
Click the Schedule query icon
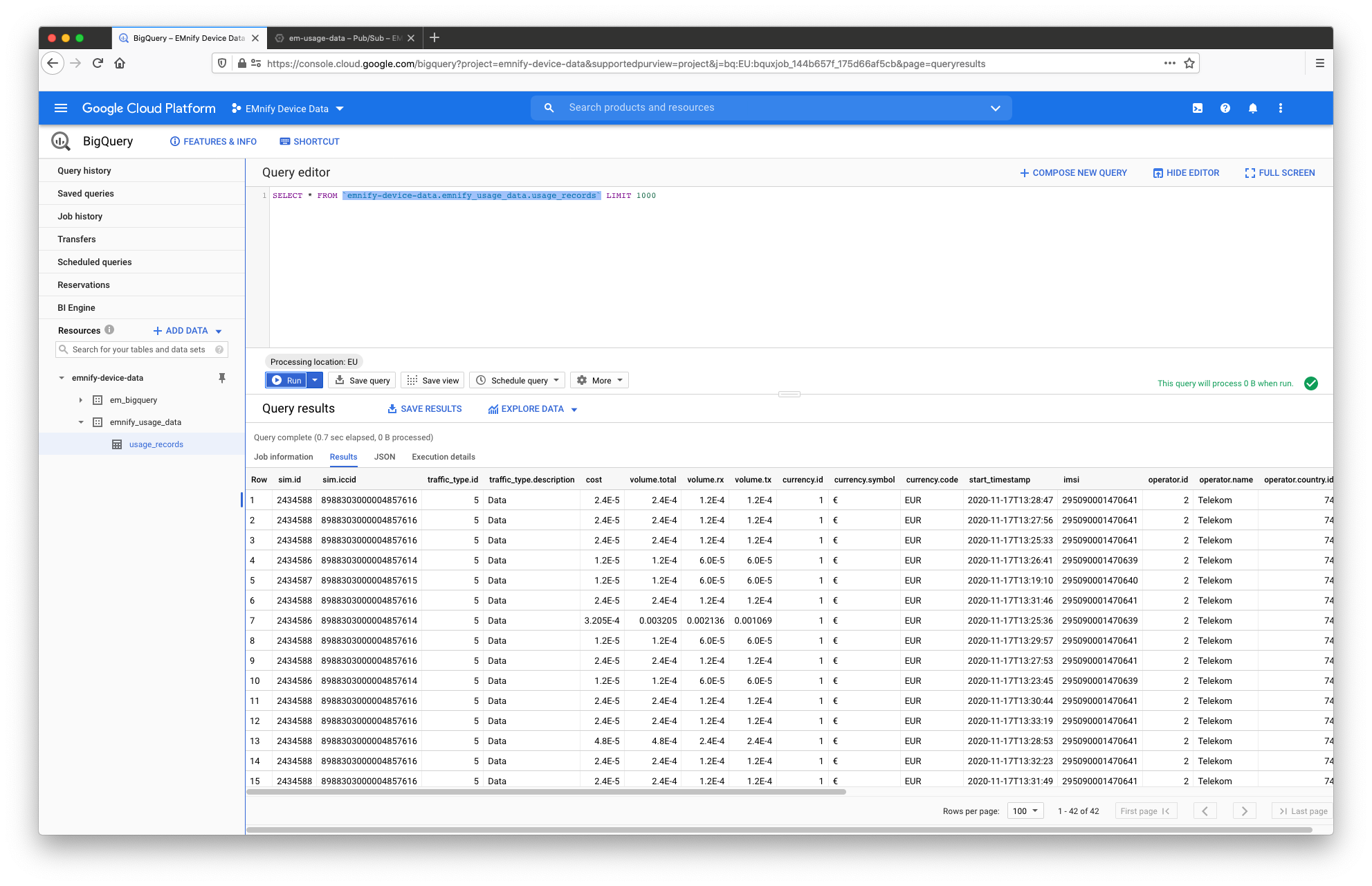tap(480, 380)
